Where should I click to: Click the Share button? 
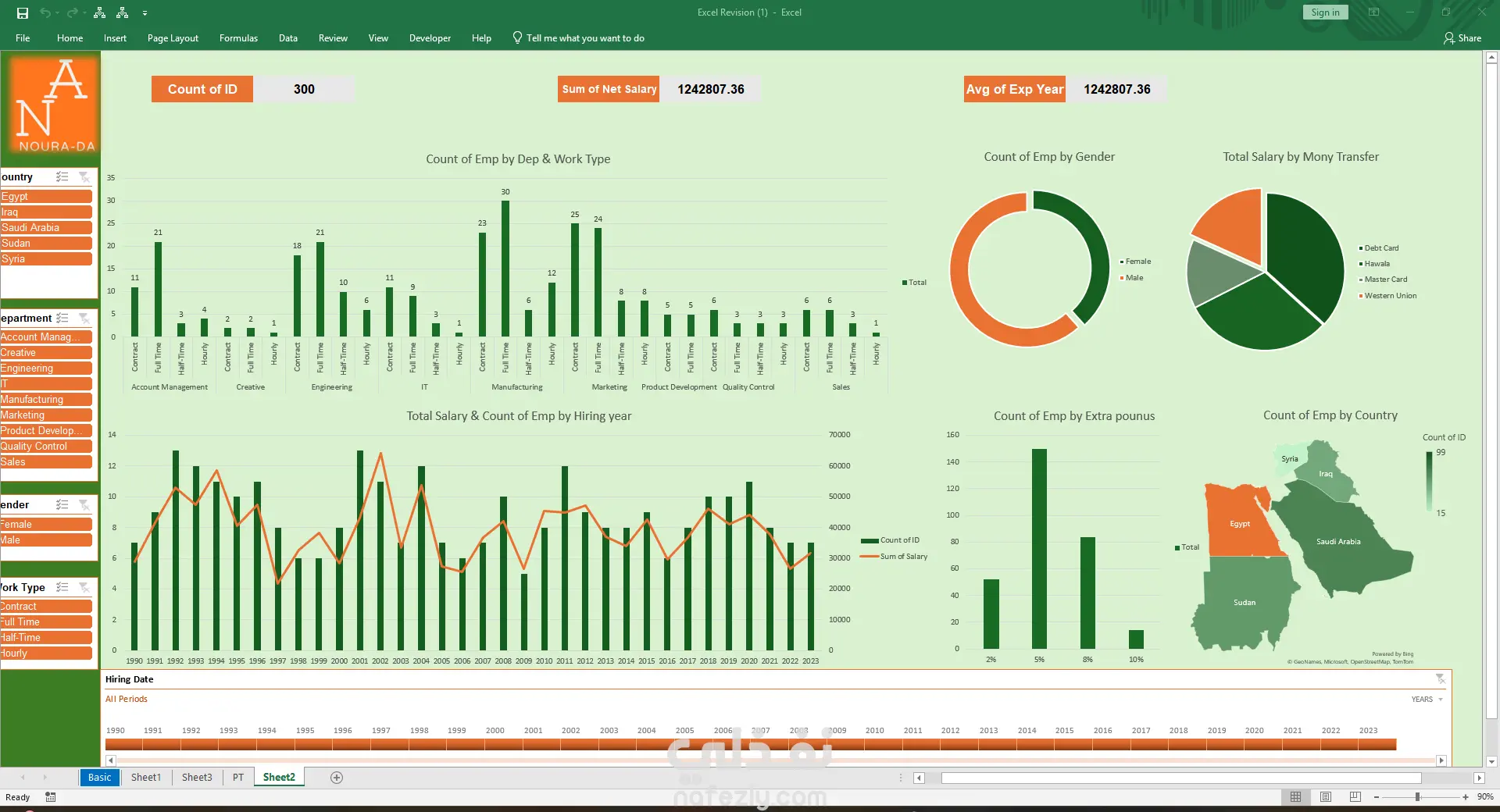[1462, 38]
